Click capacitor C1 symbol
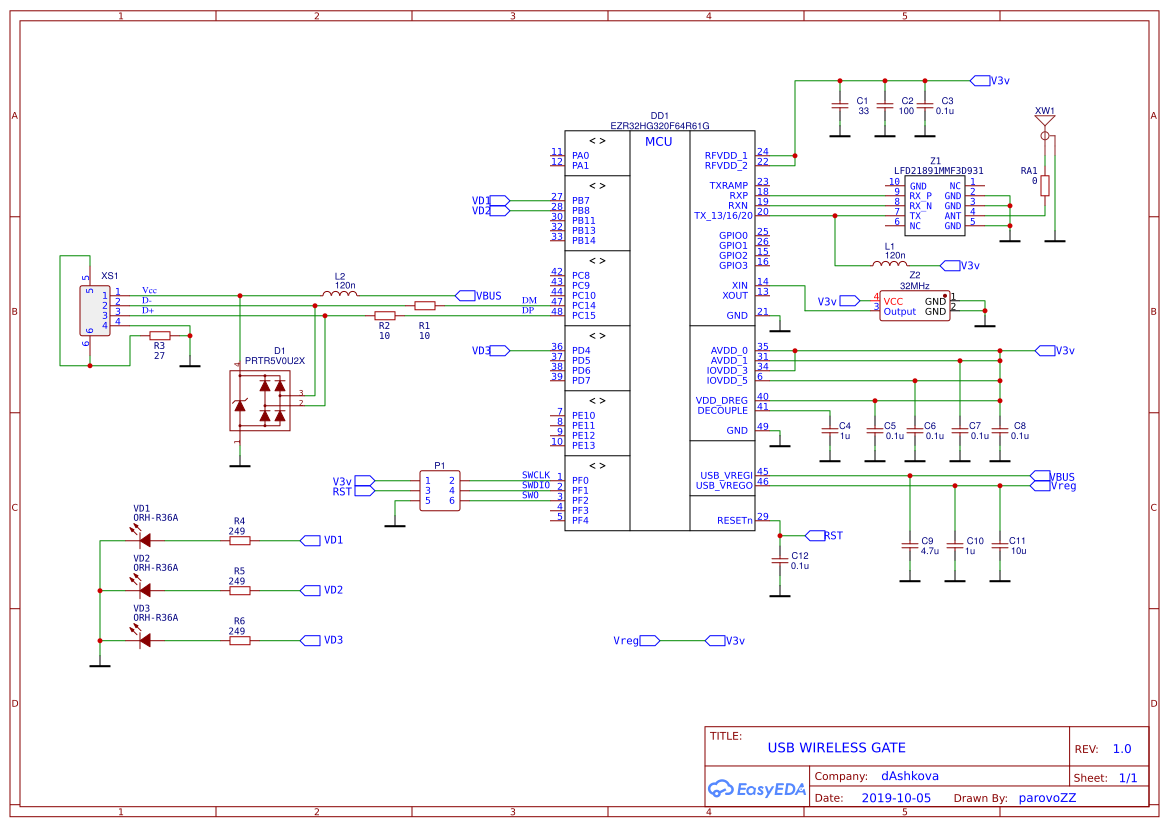Image resolution: width=1169 pixels, height=828 pixels. pyautogui.click(x=840, y=107)
